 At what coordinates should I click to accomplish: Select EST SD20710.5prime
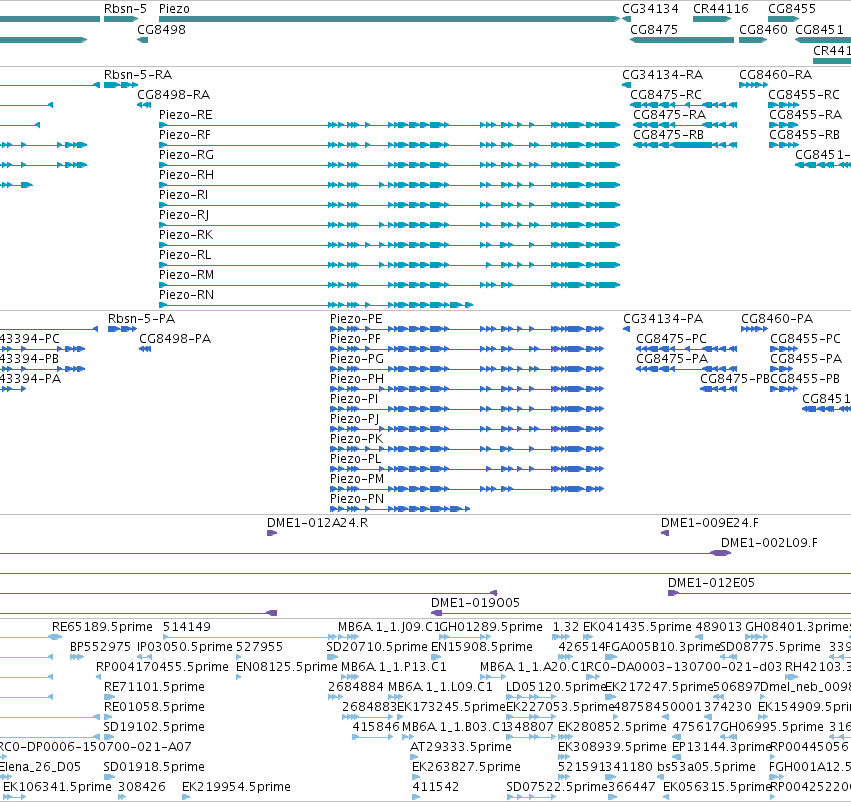point(332,657)
